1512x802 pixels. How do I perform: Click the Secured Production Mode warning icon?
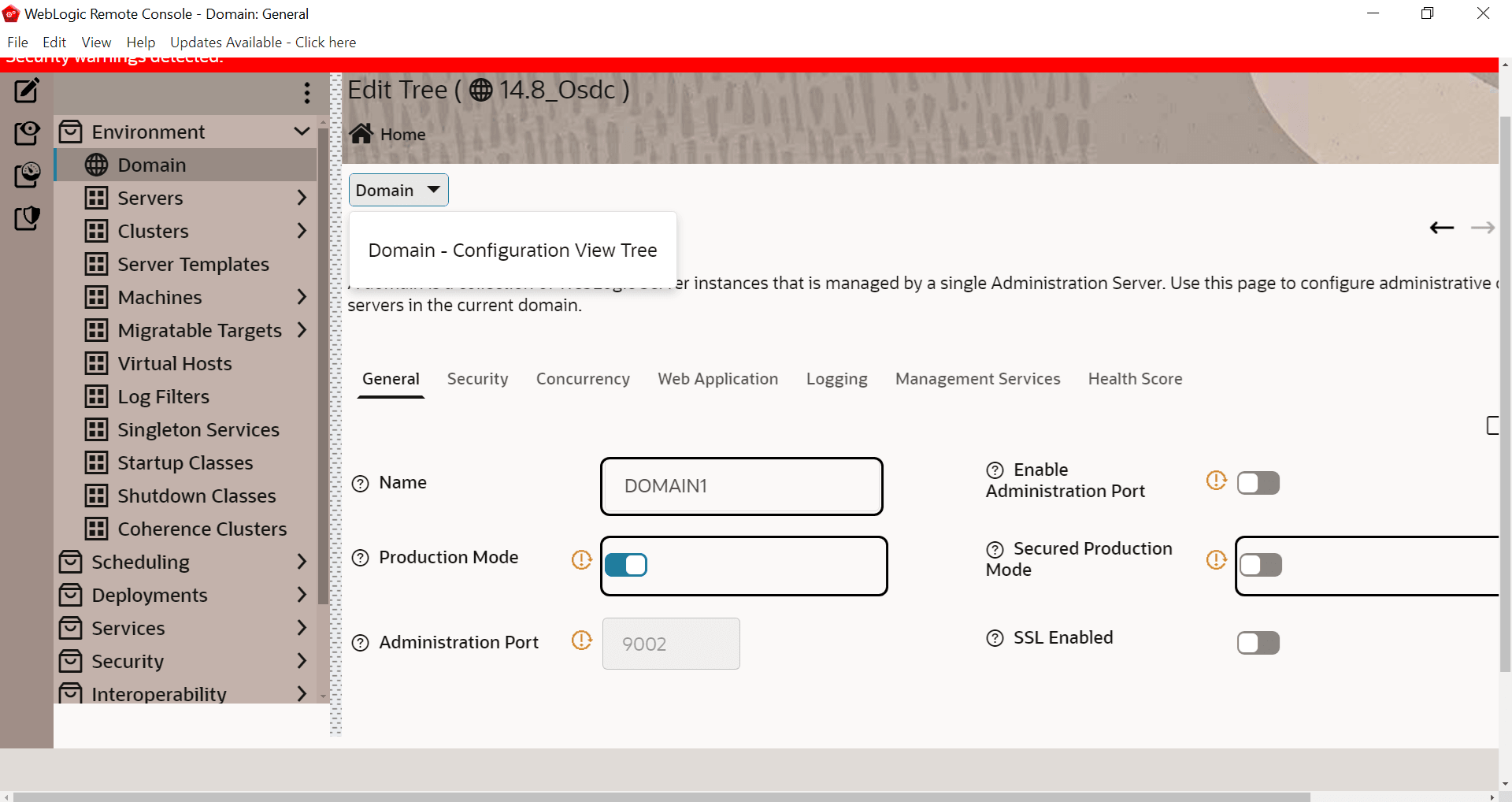click(x=1217, y=559)
